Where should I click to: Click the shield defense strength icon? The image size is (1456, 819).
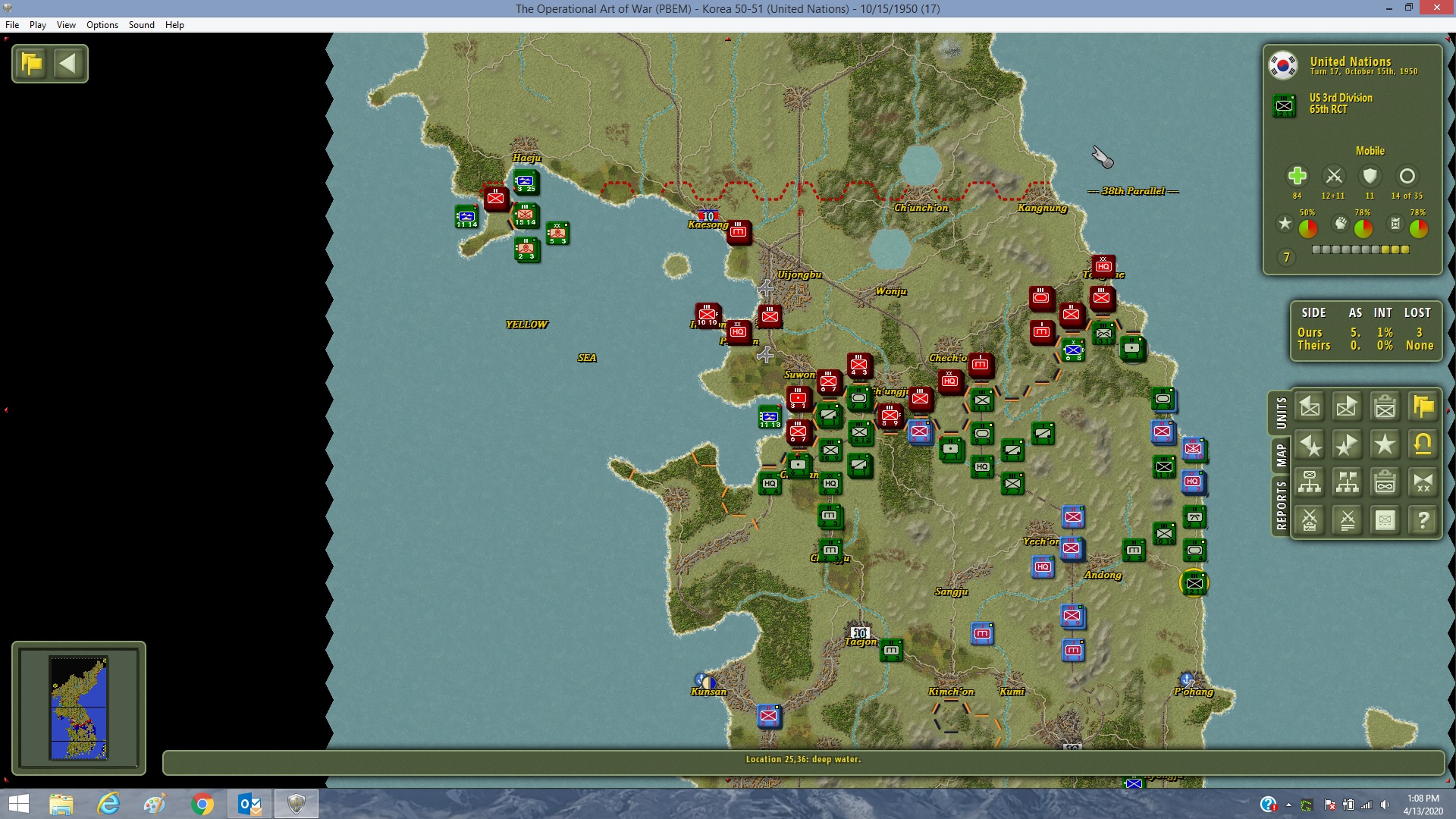tap(1370, 176)
